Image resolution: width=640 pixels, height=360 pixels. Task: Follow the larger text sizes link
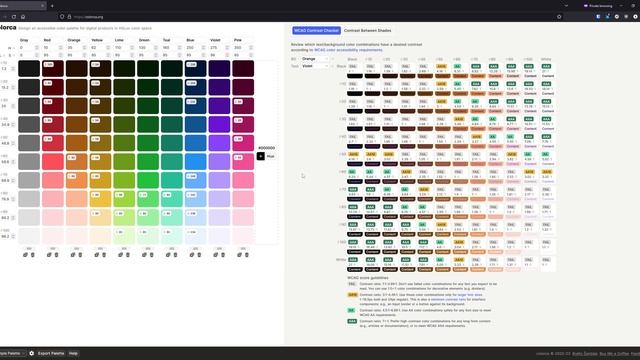(470, 294)
